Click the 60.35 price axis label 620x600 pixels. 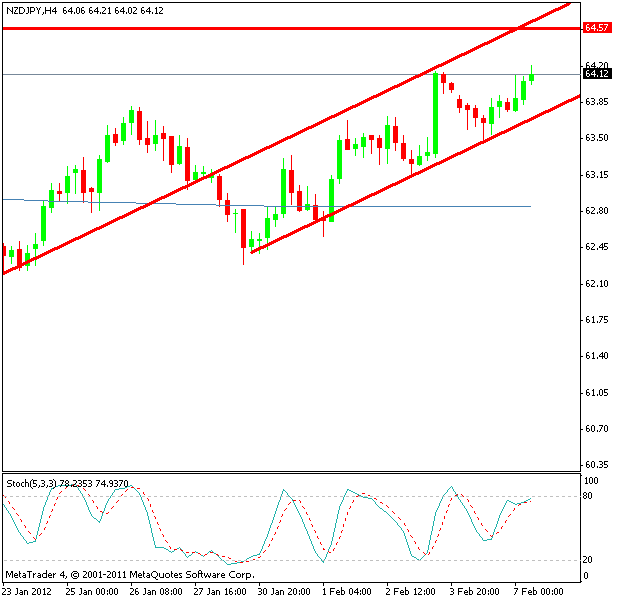click(x=597, y=465)
